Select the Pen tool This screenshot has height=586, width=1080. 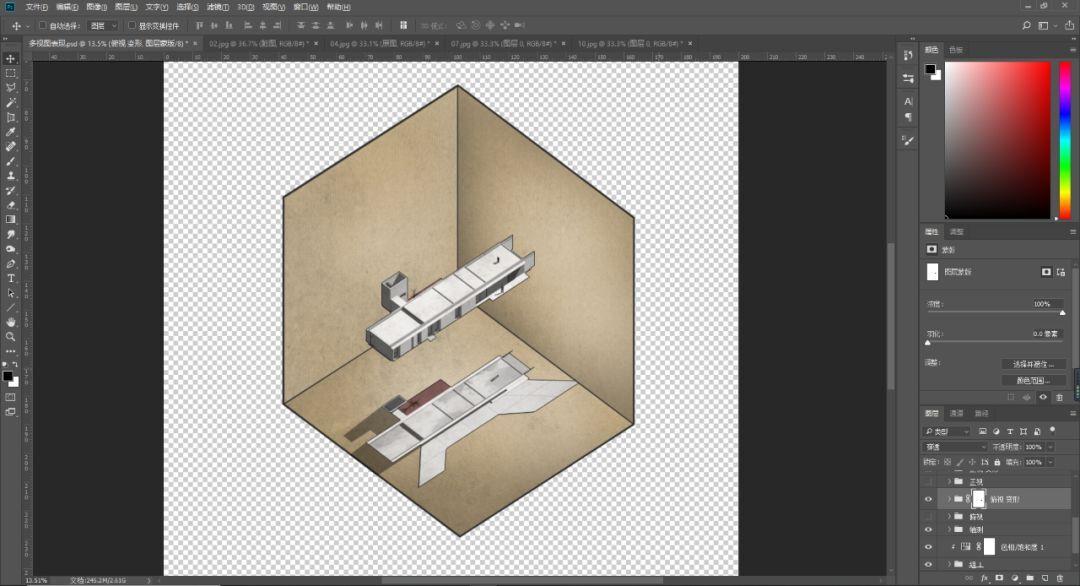pos(10,264)
